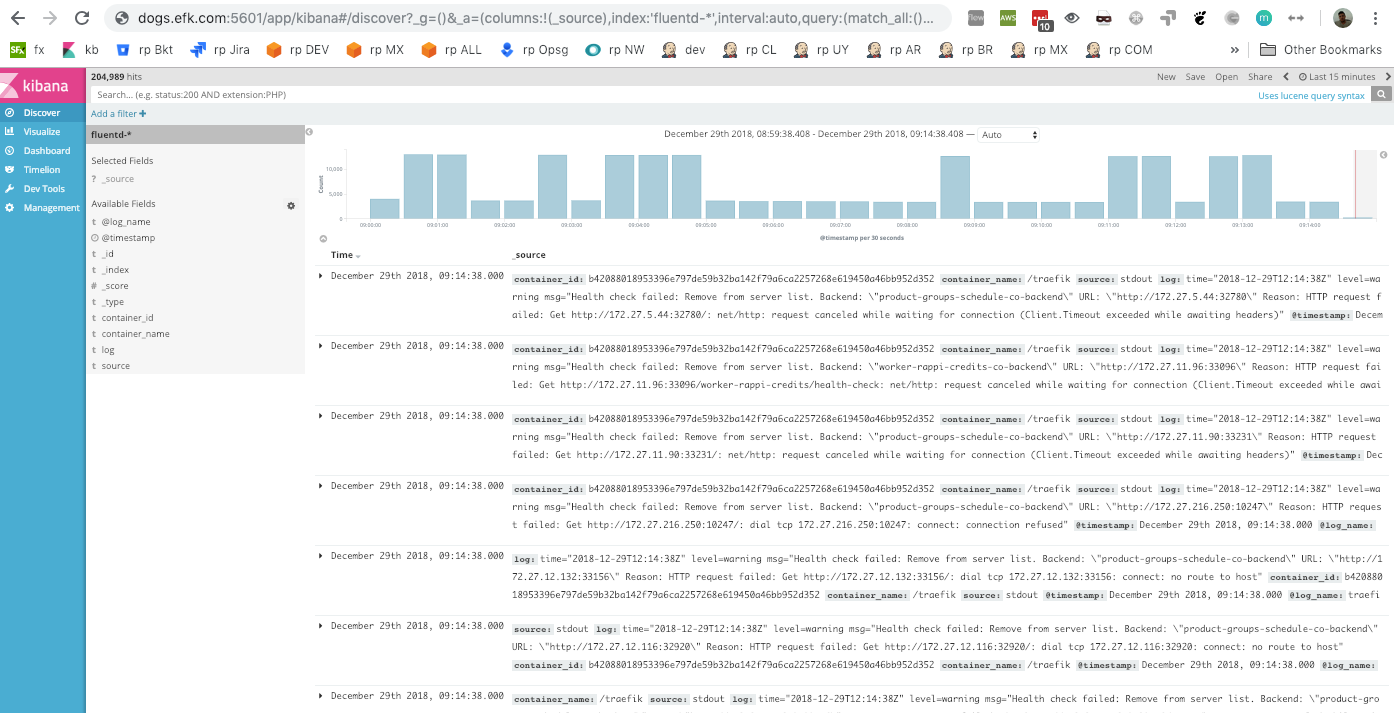Image resolution: width=1394 pixels, height=713 pixels.
Task: Expand the log row mentioning 172.27.11.90:33231
Action: click(x=320, y=416)
